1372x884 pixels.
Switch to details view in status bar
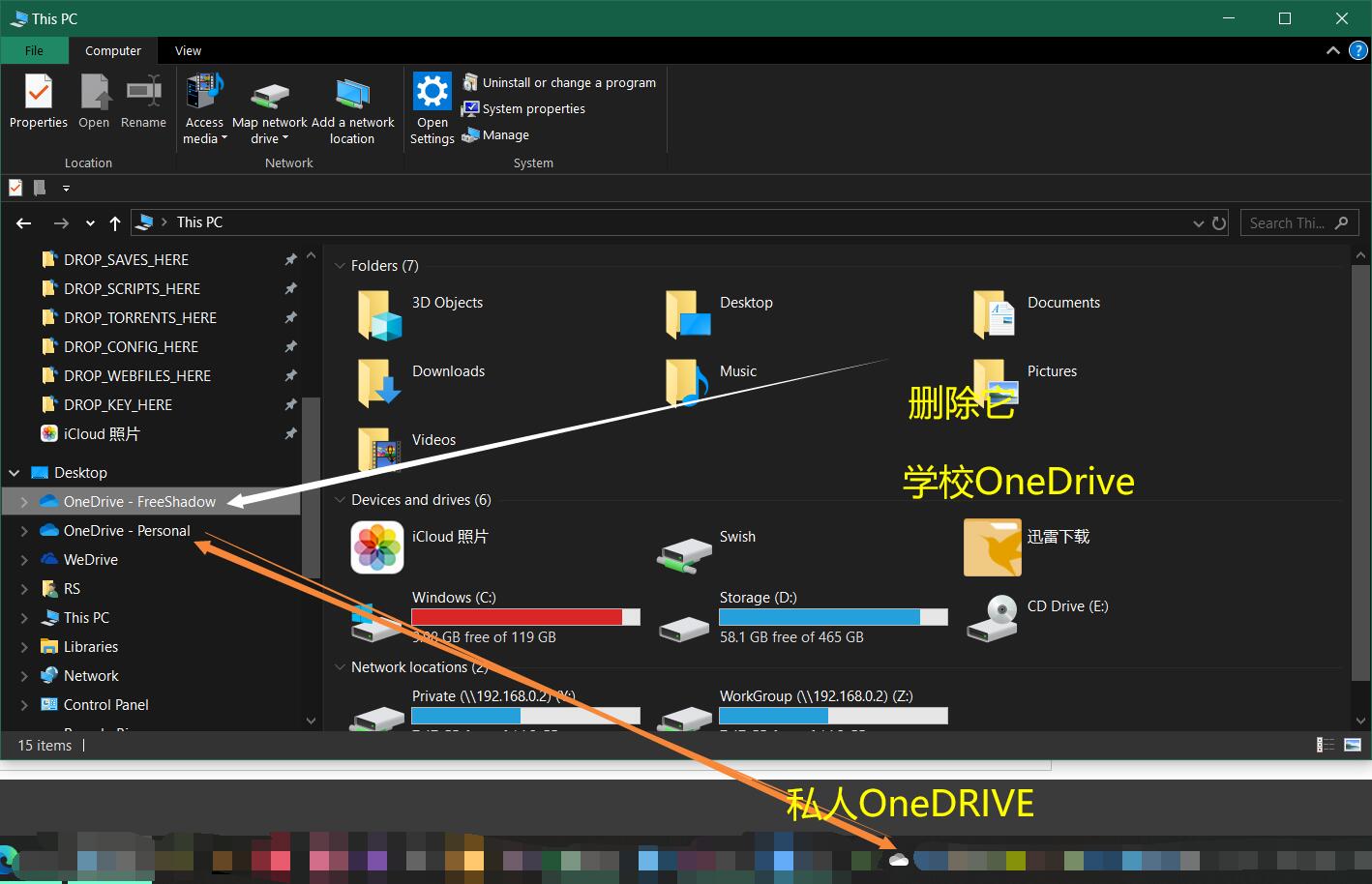pos(1326,745)
